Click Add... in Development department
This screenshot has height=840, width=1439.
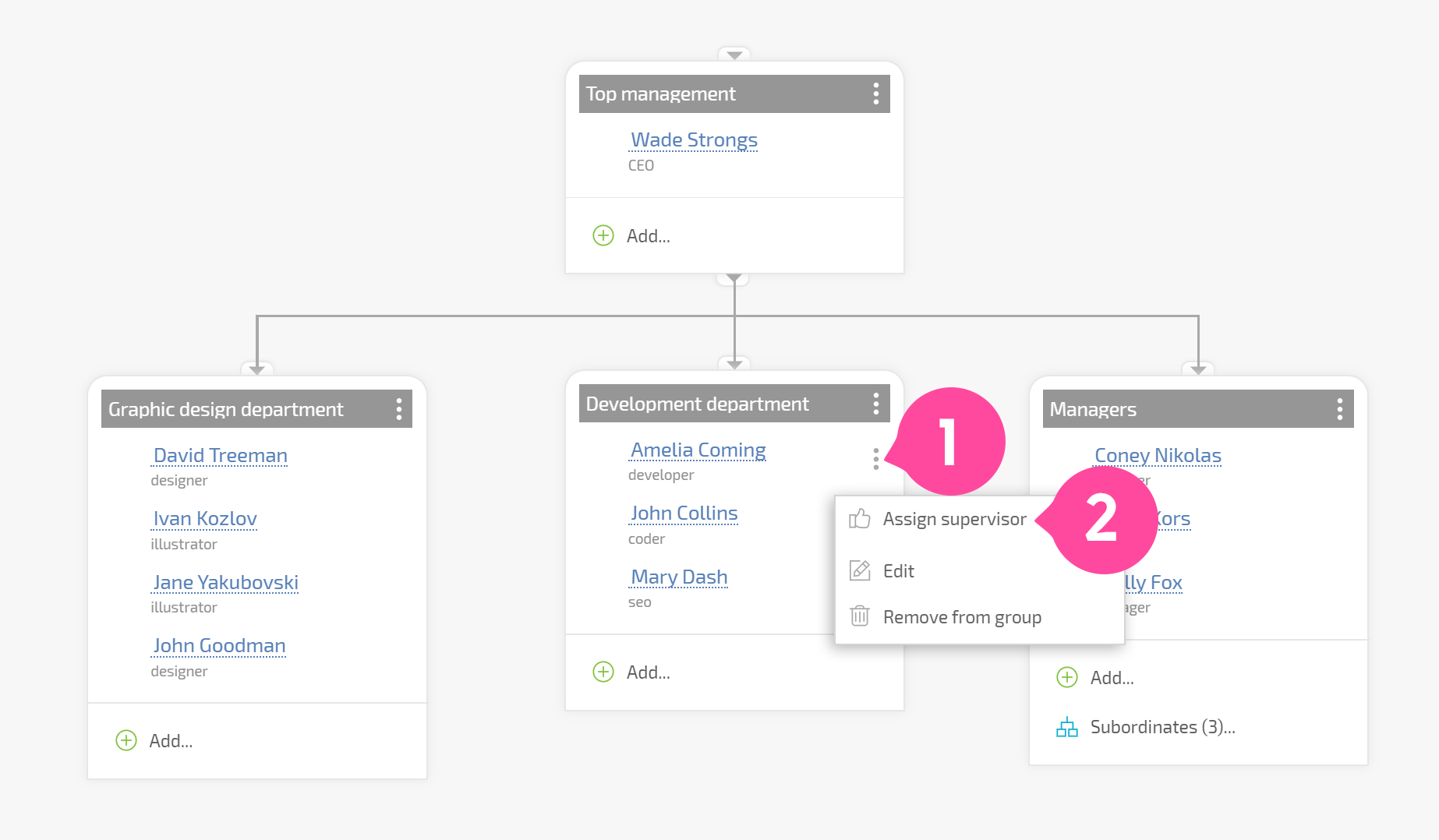coord(649,672)
